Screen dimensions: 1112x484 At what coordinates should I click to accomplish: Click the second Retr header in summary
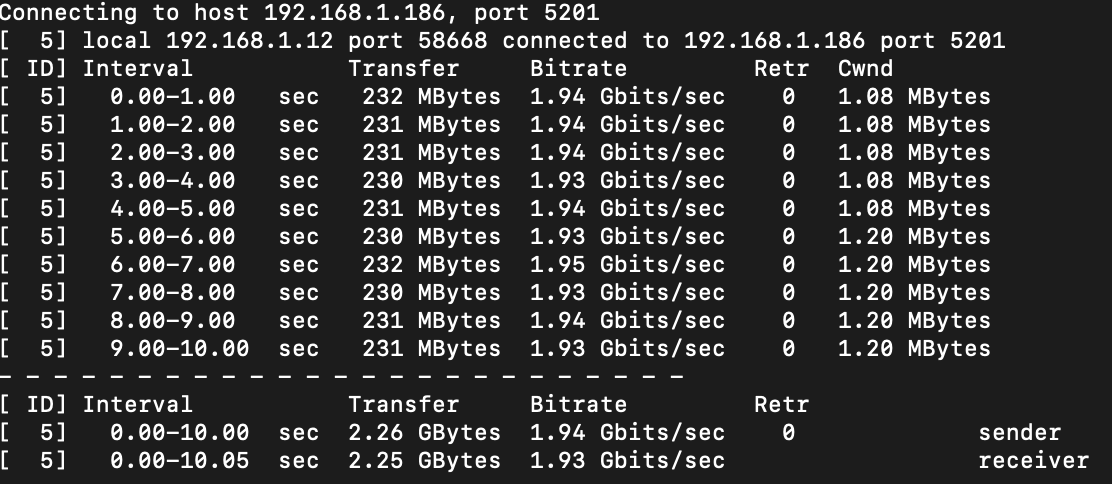coord(782,405)
